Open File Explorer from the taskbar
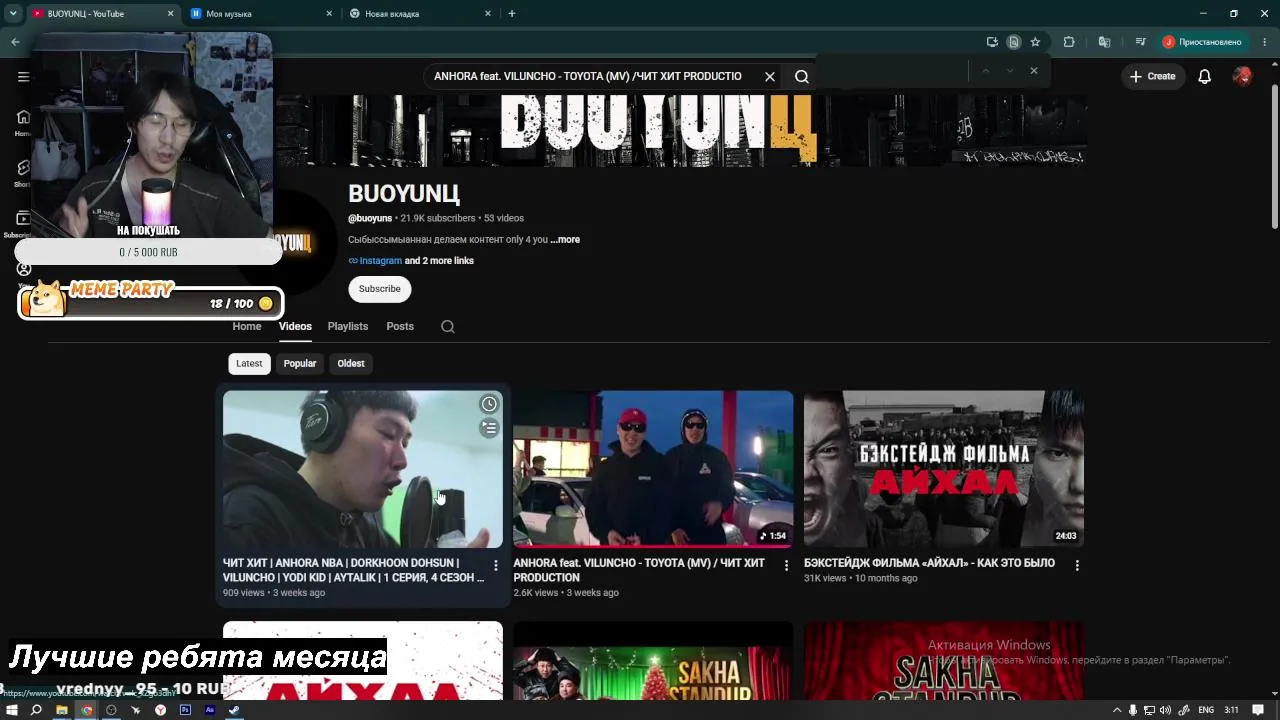Image resolution: width=1280 pixels, height=720 pixels. point(61,710)
